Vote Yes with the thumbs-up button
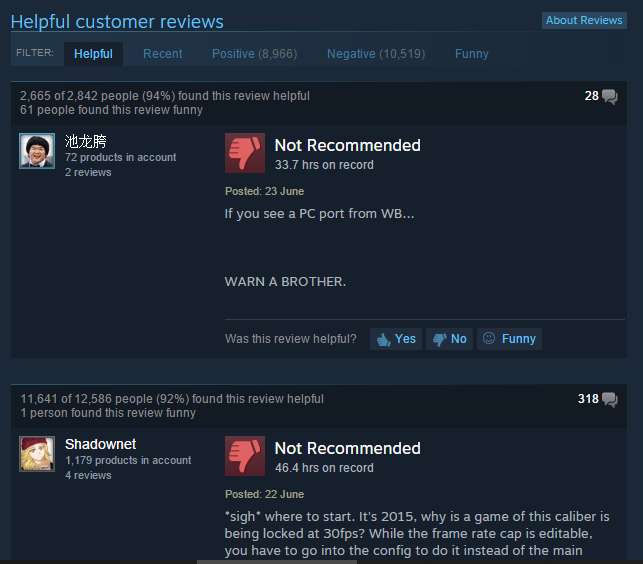 (396, 339)
